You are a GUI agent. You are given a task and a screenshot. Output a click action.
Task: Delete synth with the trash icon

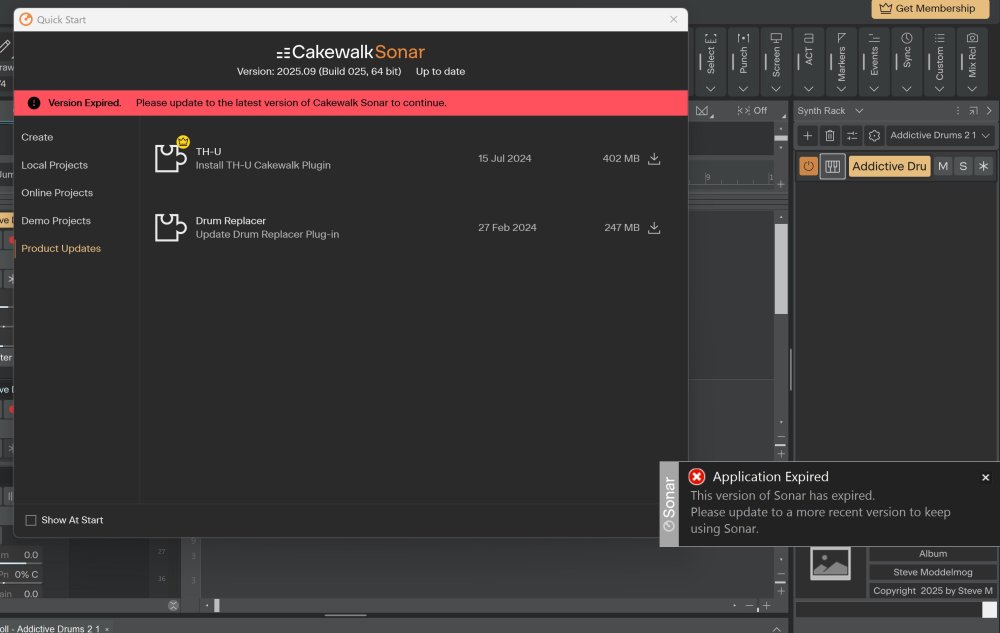point(830,135)
